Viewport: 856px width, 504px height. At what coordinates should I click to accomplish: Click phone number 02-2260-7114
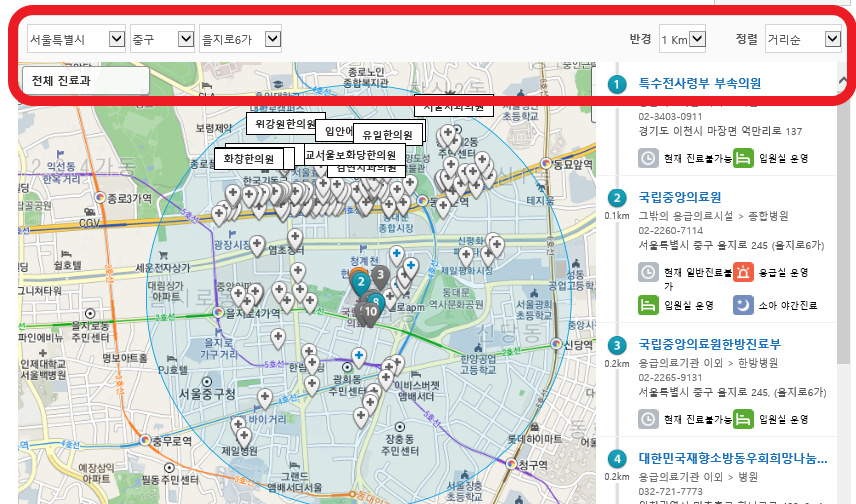click(x=670, y=230)
